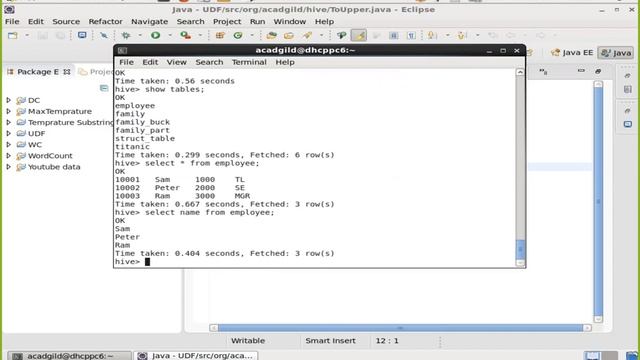
Task: Click the Open Type icon
Action: click(271, 36)
